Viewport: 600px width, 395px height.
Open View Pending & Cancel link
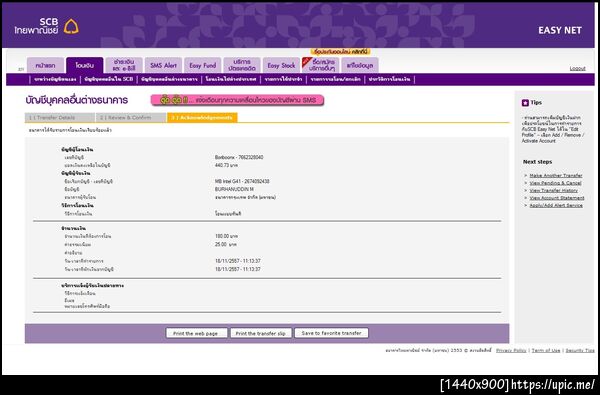[x=555, y=183]
